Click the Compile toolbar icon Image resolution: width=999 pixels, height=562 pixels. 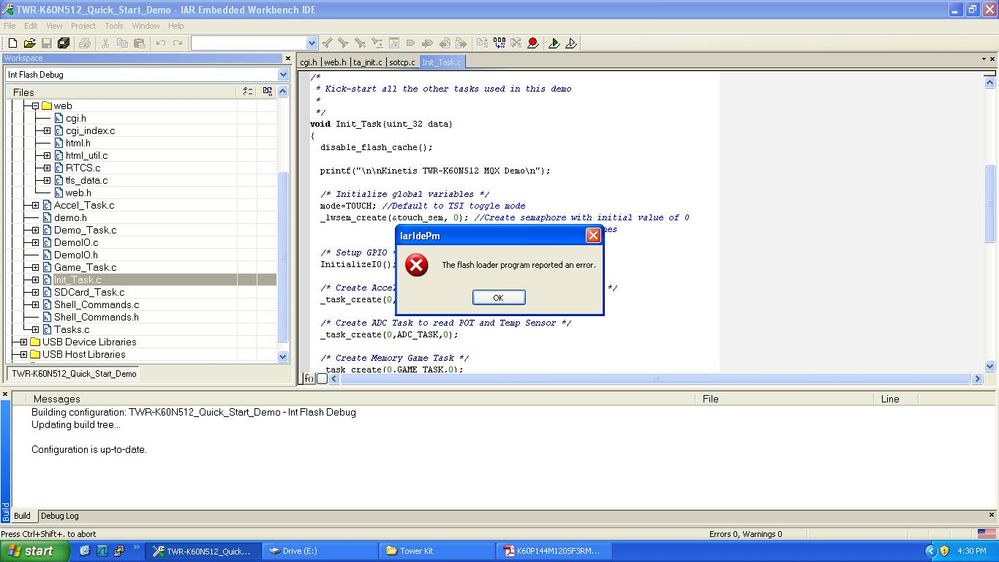[482, 43]
